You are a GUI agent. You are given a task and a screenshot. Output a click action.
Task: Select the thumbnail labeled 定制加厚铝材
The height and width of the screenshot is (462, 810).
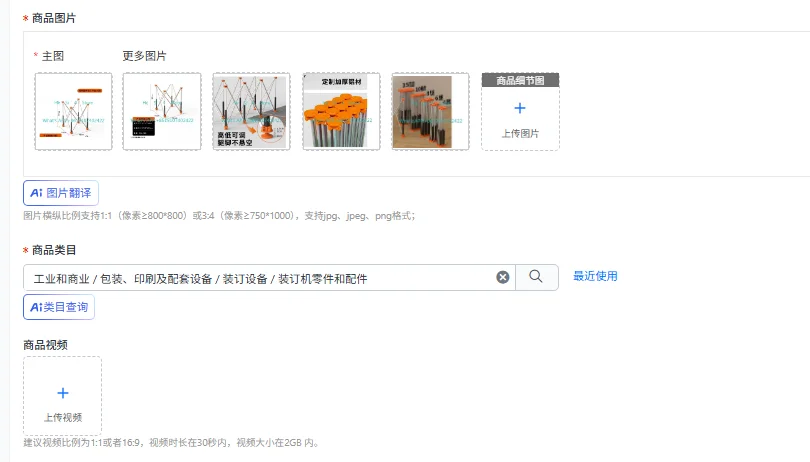click(x=341, y=111)
